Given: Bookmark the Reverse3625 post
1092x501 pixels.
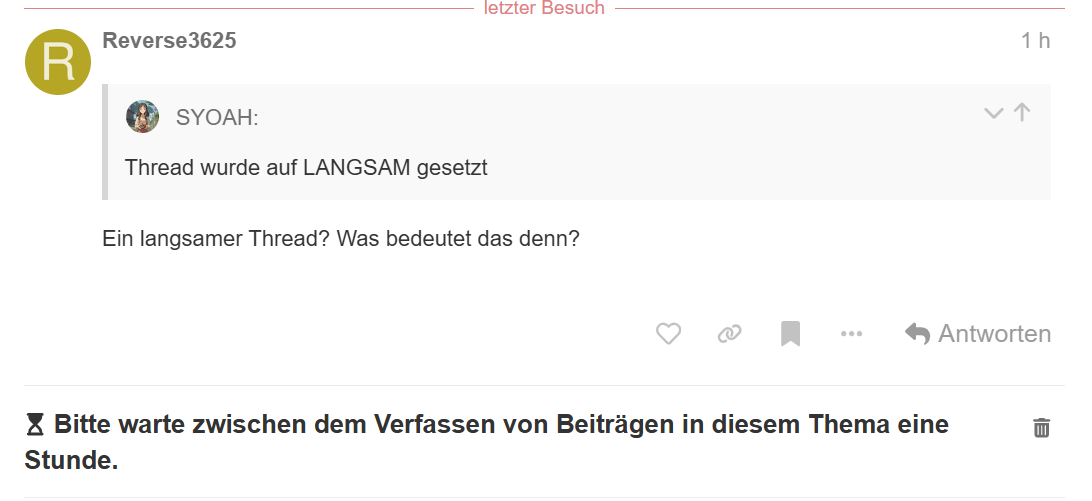Looking at the screenshot, I should [790, 334].
